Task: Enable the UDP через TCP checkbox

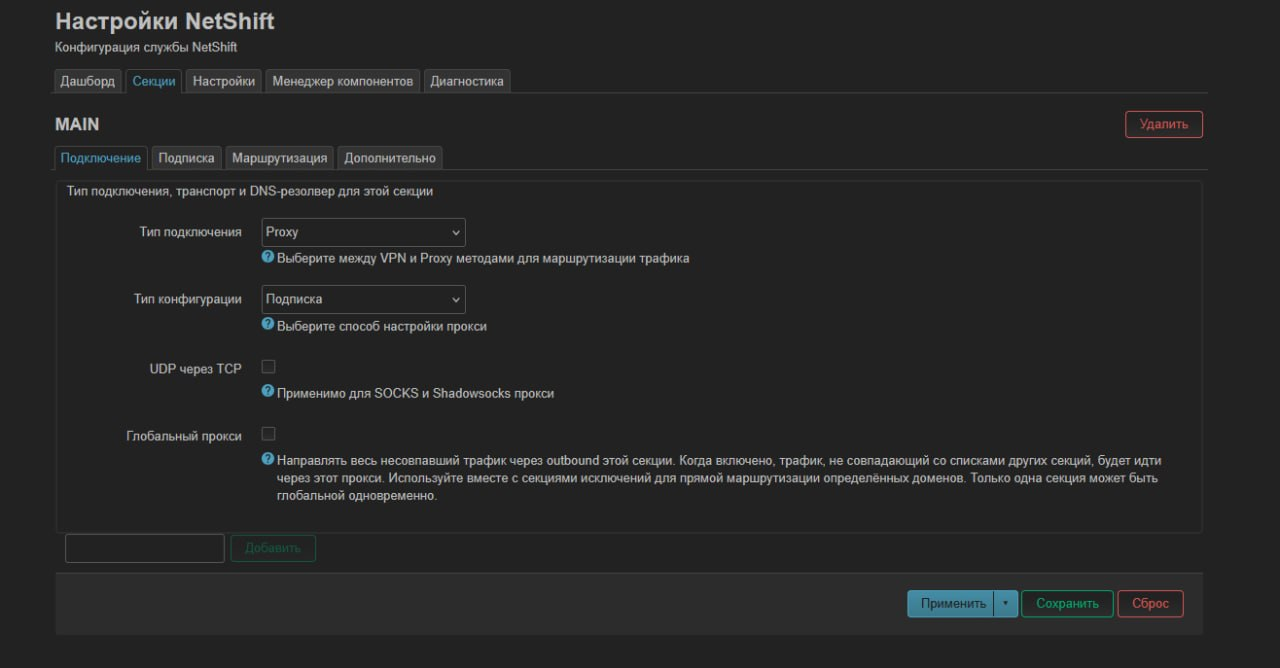Action: (x=268, y=367)
